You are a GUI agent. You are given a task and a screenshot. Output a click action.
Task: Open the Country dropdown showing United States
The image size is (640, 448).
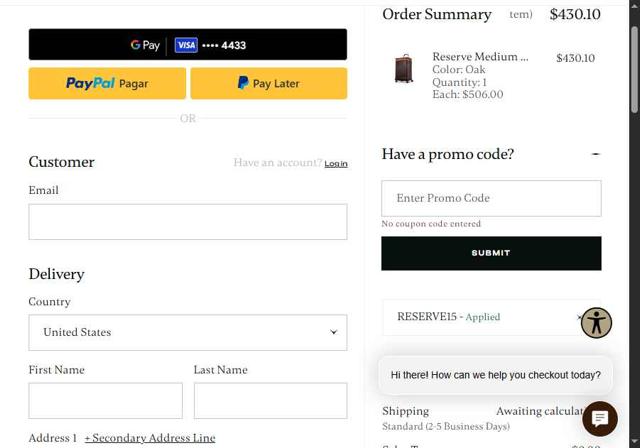188,332
